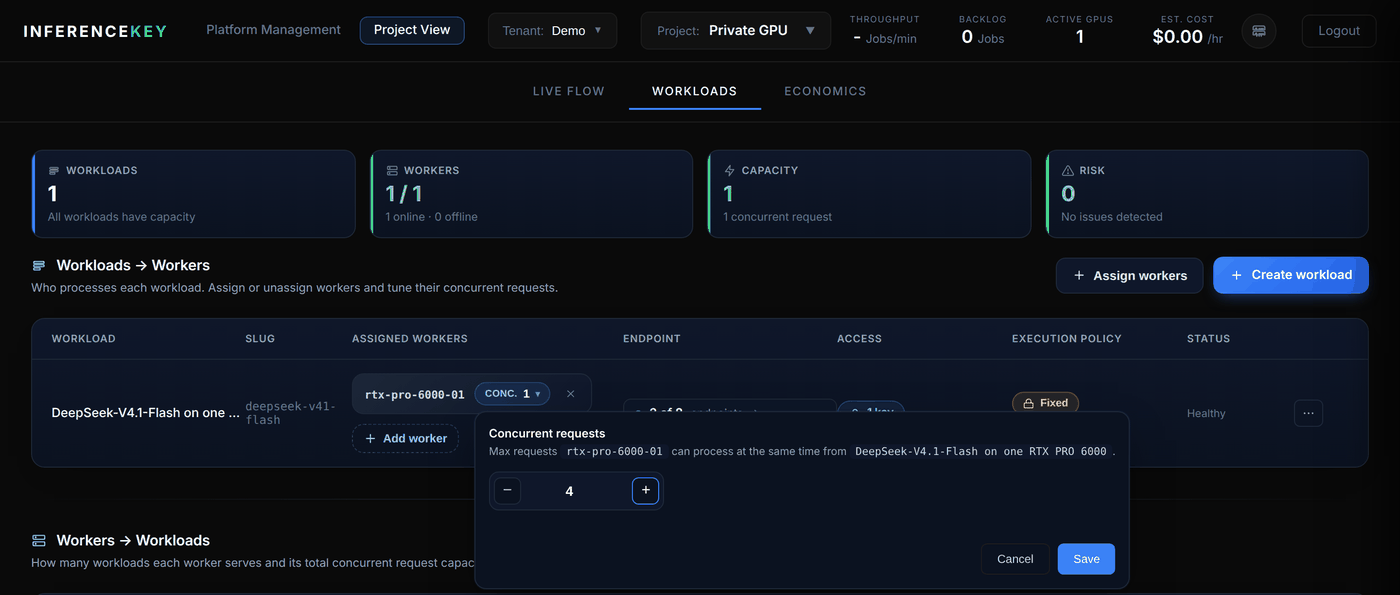Click the Capacity summary card

(869, 194)
